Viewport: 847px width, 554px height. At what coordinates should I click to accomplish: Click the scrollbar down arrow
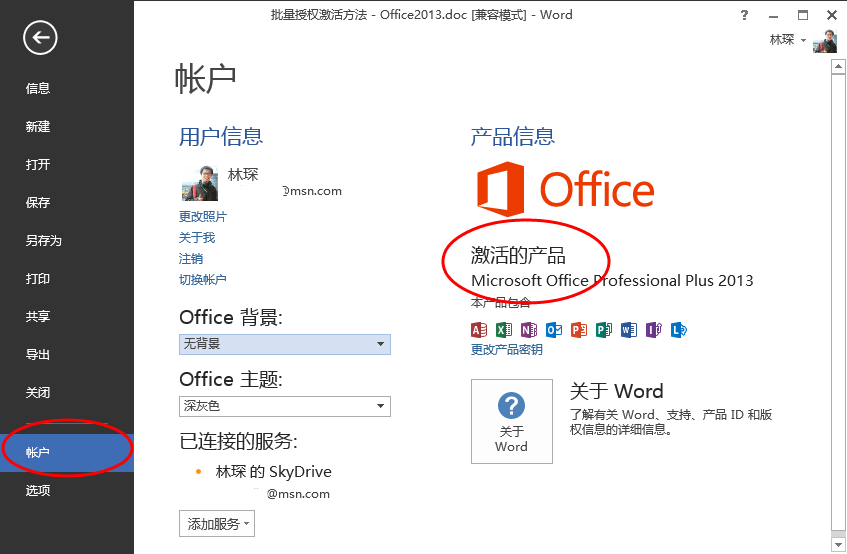(838, 544)
